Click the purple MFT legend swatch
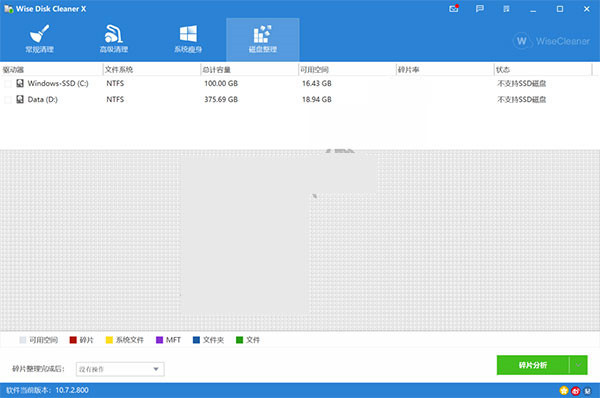This screenshot has height=398, width=600. [160, 340]
